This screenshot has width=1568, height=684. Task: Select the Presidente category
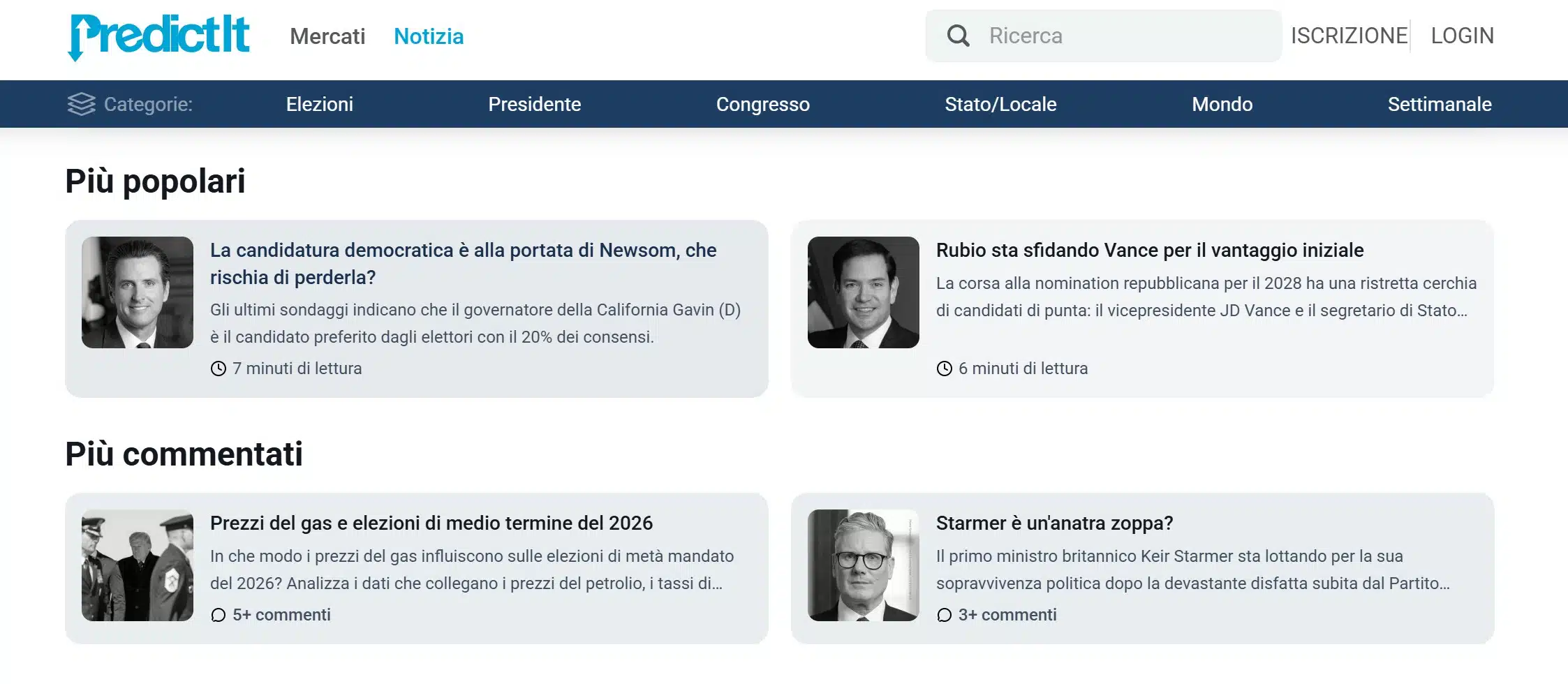tap(535, 104)
